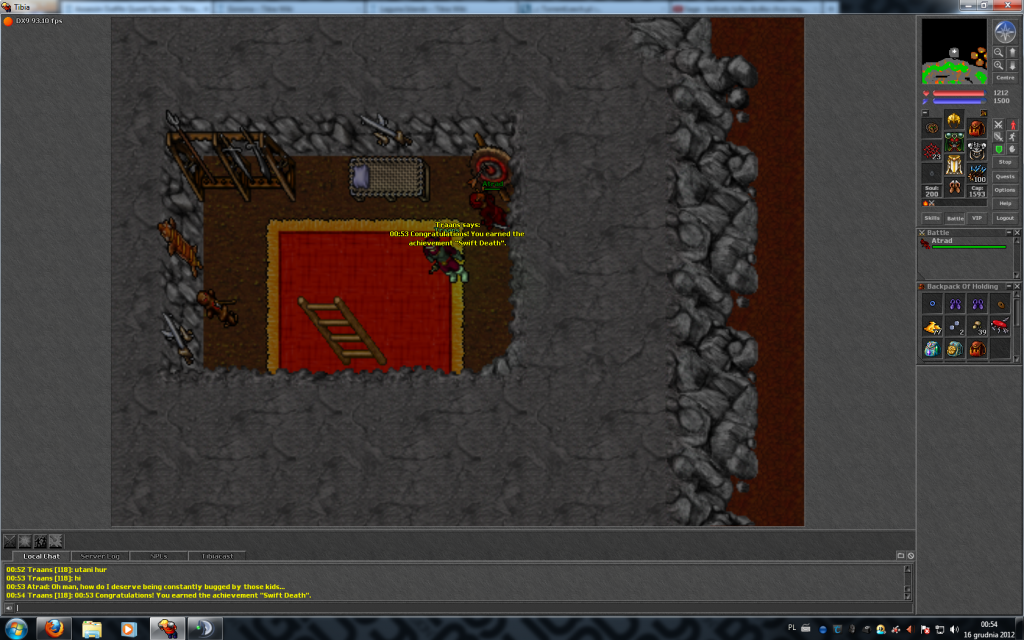This screenshot has height=640, width=1024.
Task: Toggle chat volume say mode button
Action: pyautogui.click(x=8, y=608)
